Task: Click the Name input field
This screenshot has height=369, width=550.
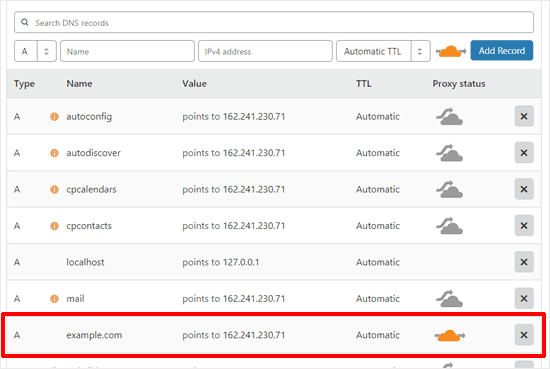Action: point(127,51)
